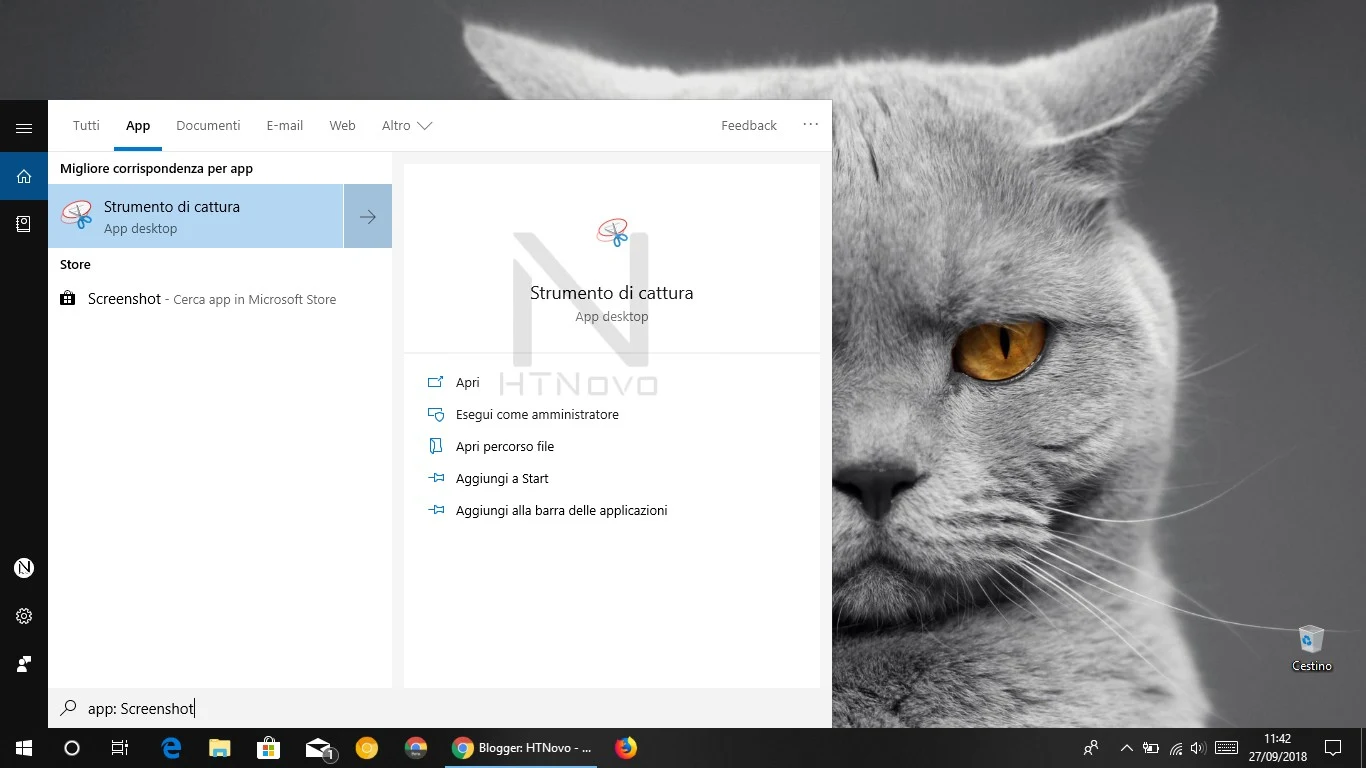Open File Explorer from taskbar
This screenshot has width=1366, height=768.
[x=220, y=748]
